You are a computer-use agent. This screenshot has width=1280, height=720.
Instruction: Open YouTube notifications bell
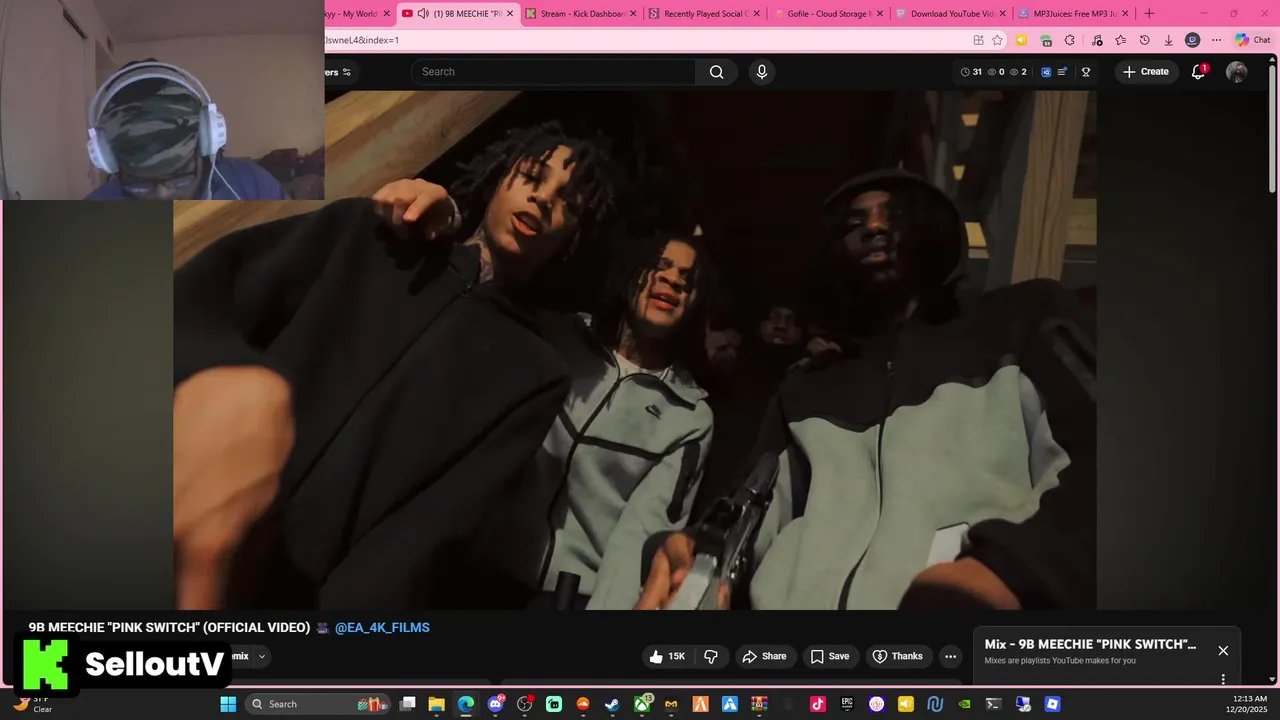pos(1198,72)
